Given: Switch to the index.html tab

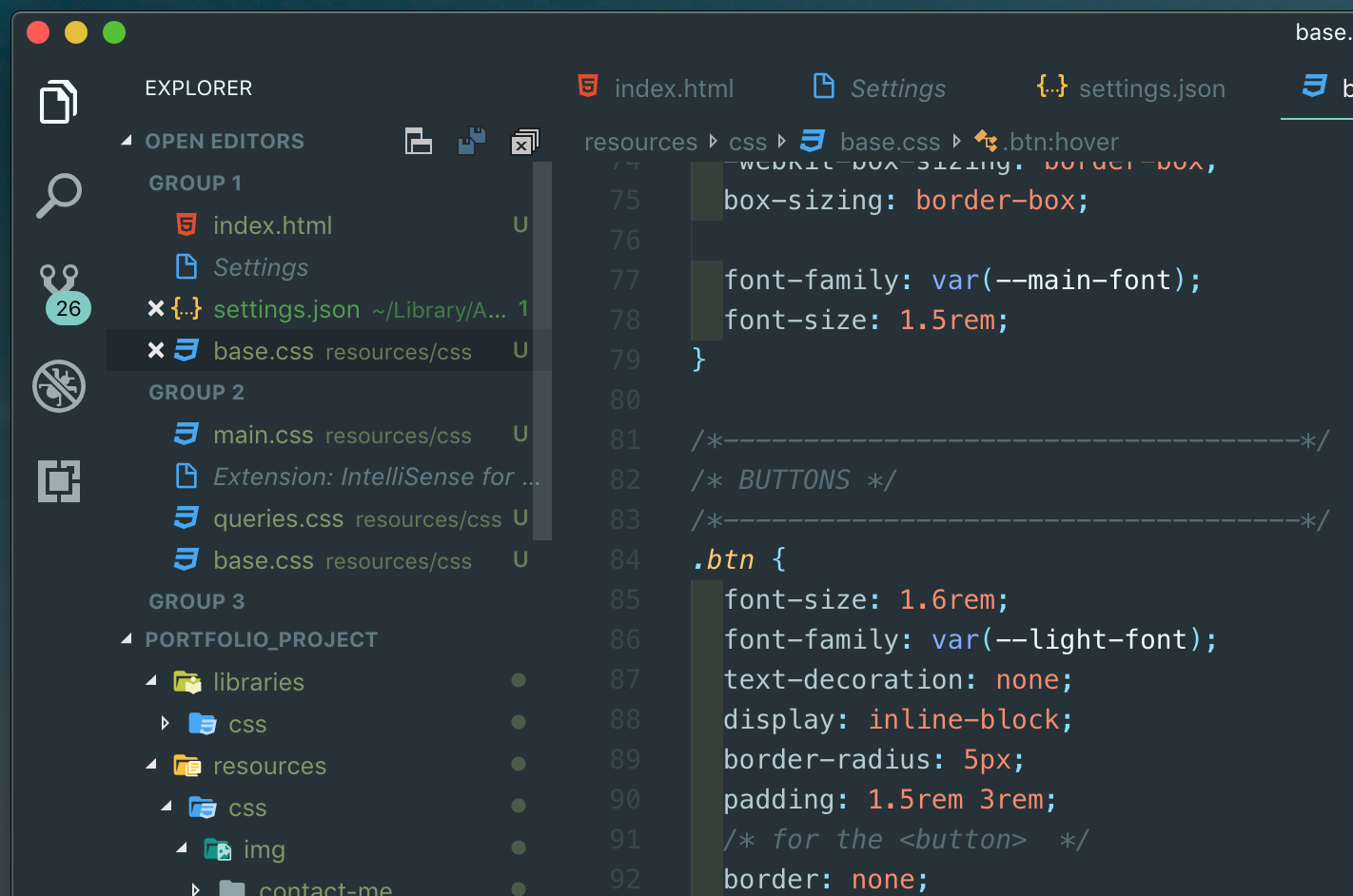Looking at the screenshot, I should coord(674,88).
